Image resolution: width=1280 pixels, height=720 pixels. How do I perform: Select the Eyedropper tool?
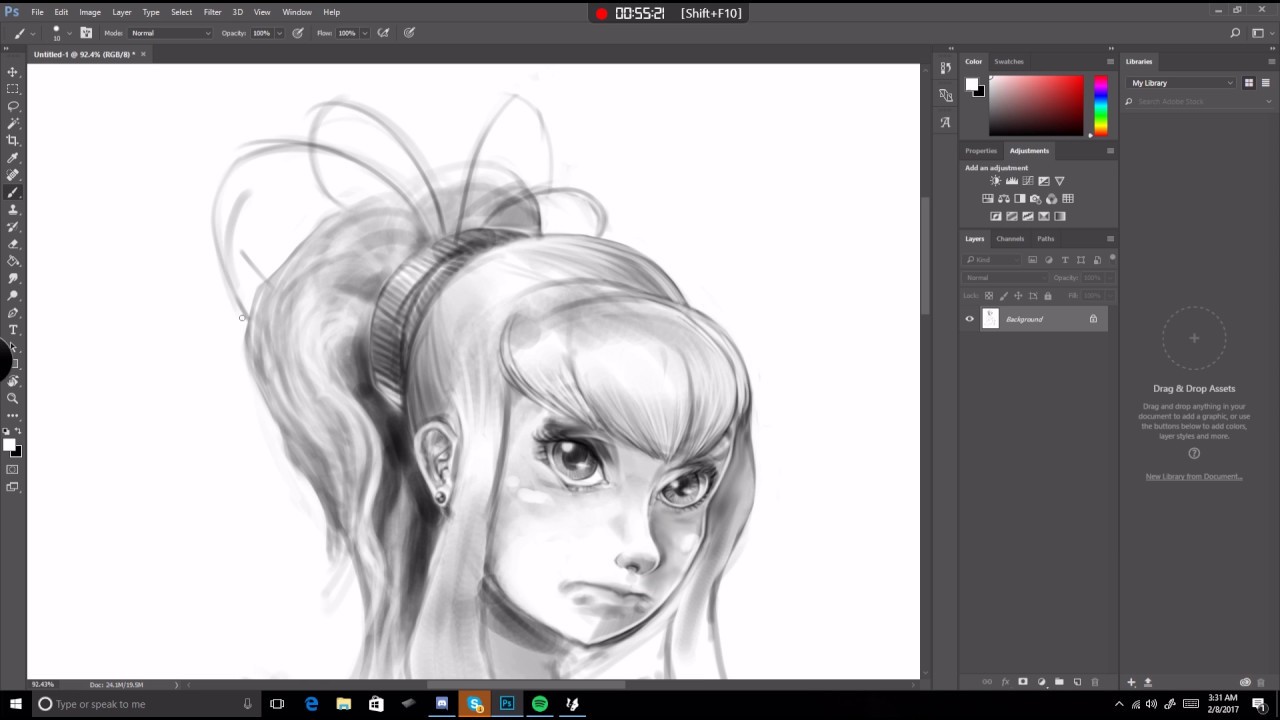pos(13,158)
